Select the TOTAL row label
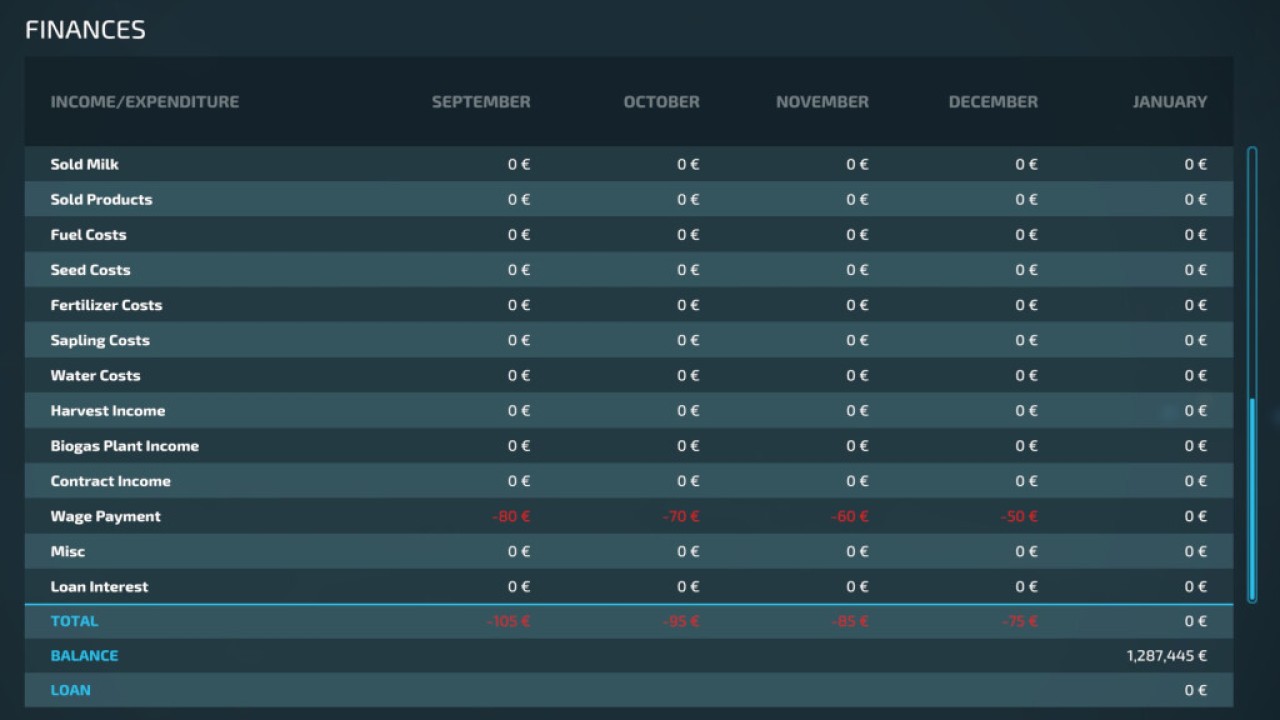The height and width of the screenshot is (720, 1280). 75,621
